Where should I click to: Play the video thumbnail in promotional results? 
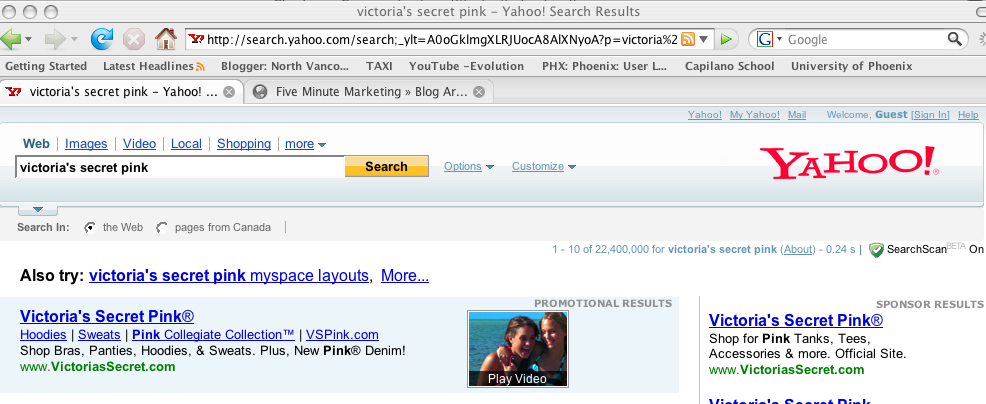click(518, 349)
